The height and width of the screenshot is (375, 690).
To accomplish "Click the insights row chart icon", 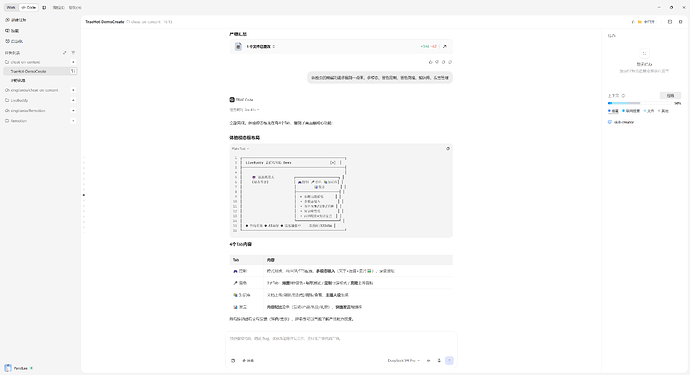I will [x=235, y=307].
